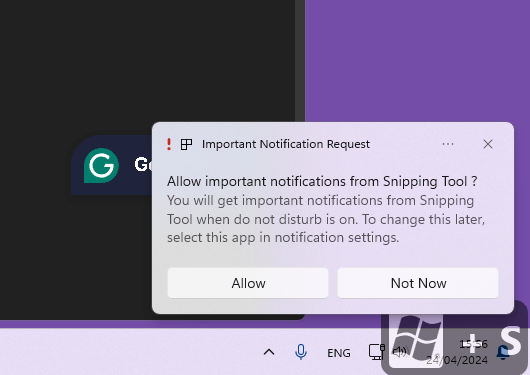Click the red exclamation priority icon

pos(169,144)
